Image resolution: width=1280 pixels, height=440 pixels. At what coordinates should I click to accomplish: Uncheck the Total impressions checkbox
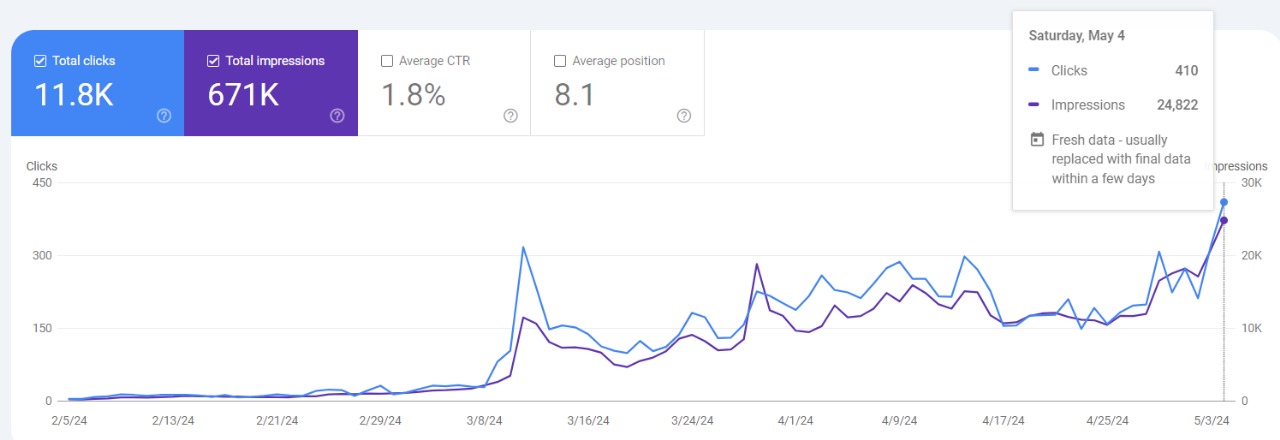(213, 61)
